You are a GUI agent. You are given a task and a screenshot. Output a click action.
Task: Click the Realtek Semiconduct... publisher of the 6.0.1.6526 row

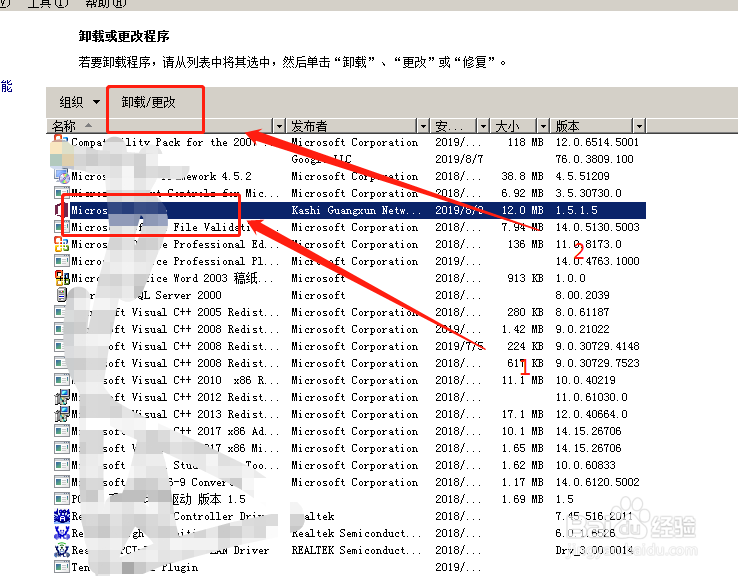(x=356, y=533)
